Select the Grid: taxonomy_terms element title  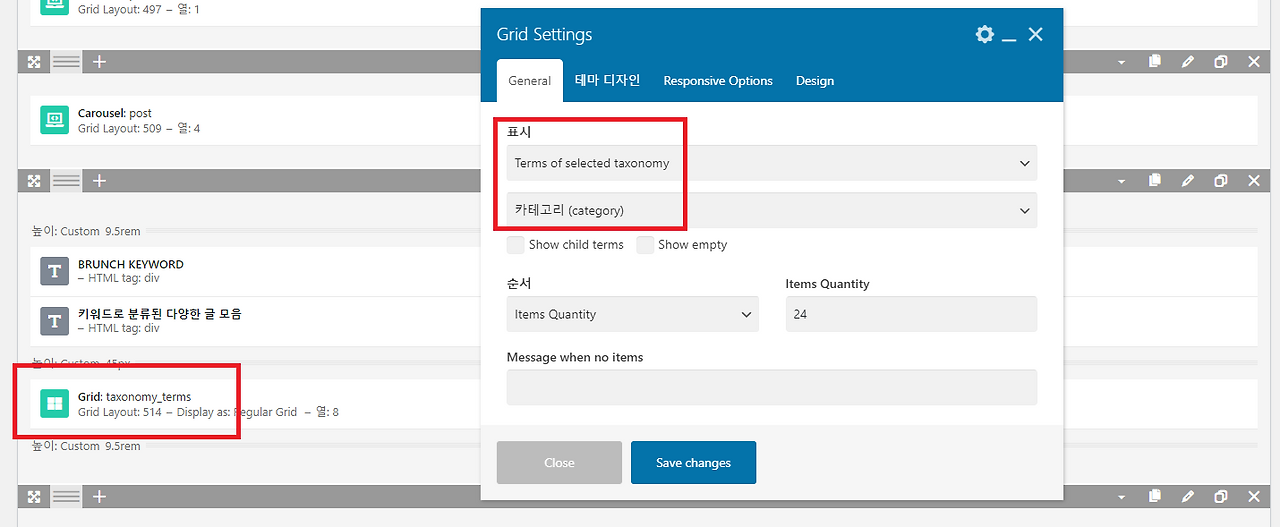click(134, 397)
